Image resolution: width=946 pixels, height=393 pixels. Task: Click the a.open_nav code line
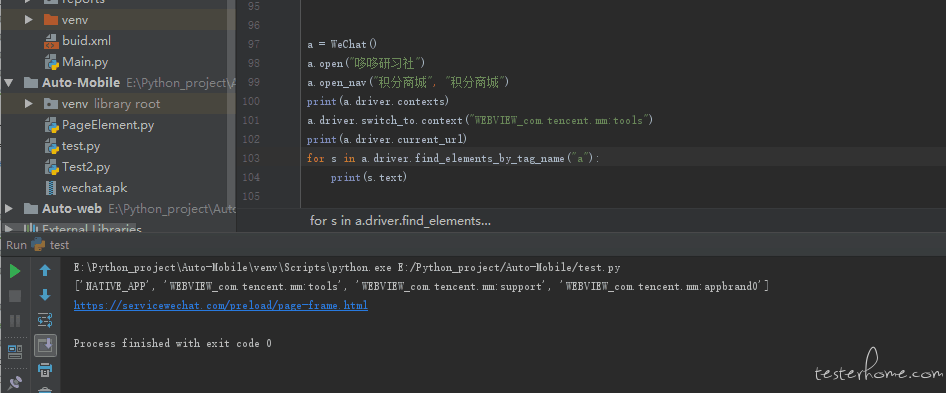tap(408, 83)
